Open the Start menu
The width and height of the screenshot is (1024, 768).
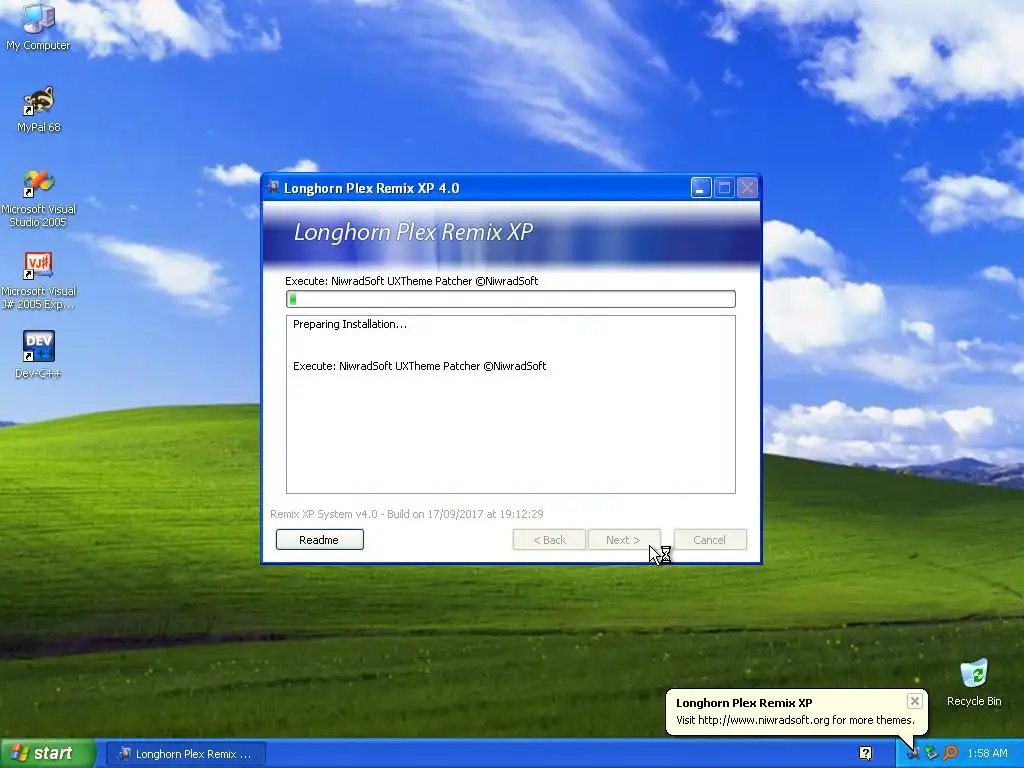47,753
